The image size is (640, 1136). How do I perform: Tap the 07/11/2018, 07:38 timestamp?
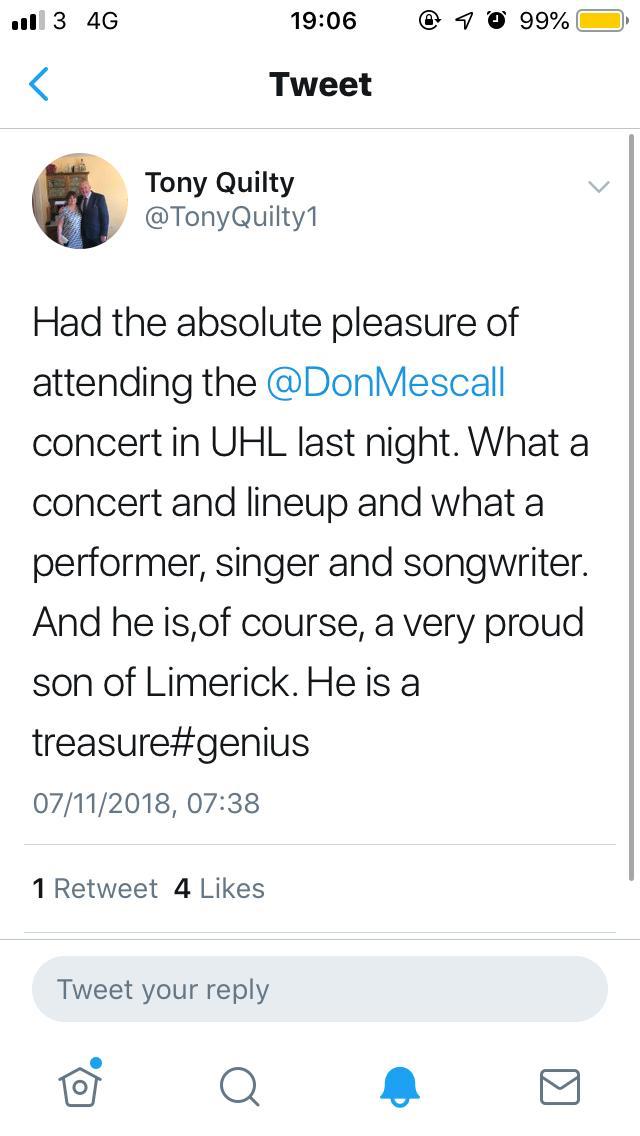(146, 803)
